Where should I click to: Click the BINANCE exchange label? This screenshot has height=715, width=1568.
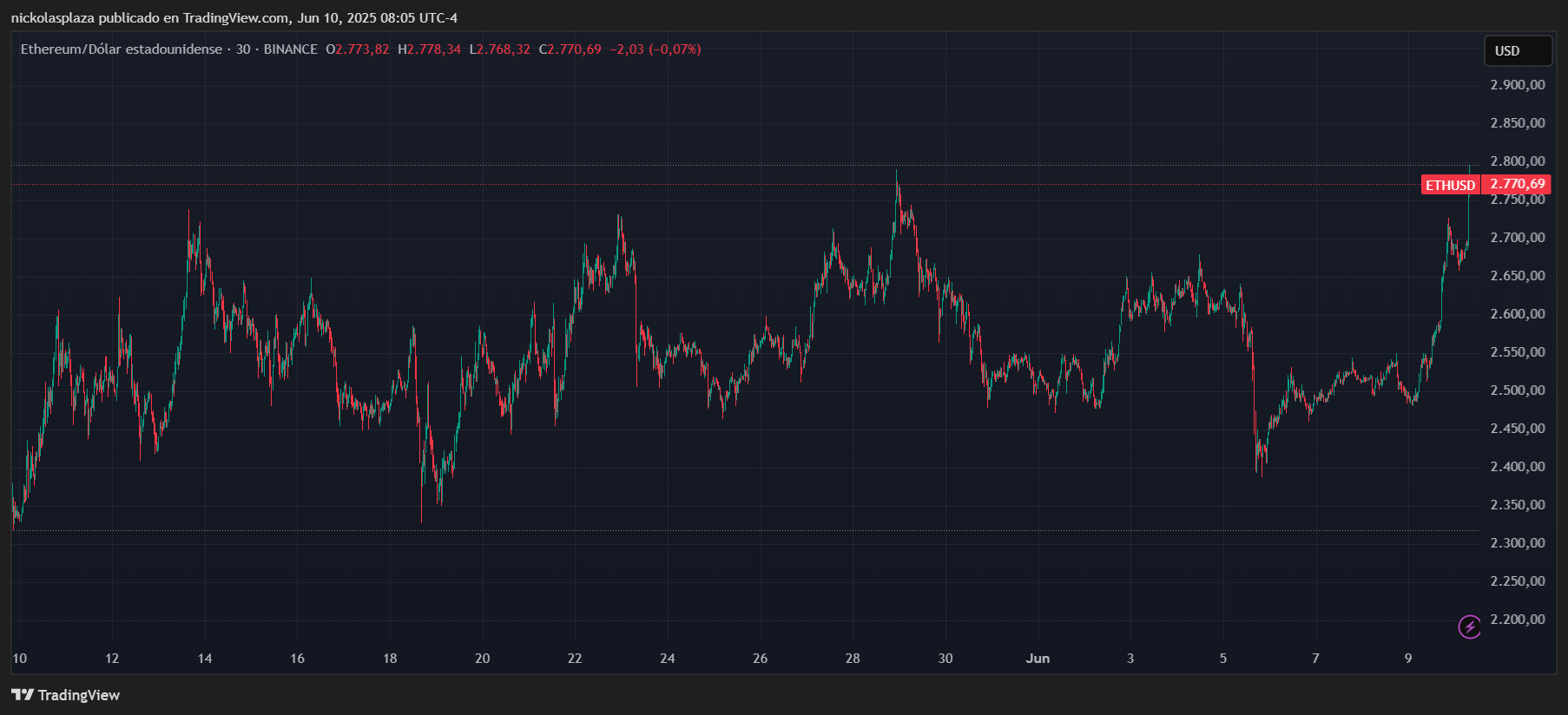[x=290, y=49]
